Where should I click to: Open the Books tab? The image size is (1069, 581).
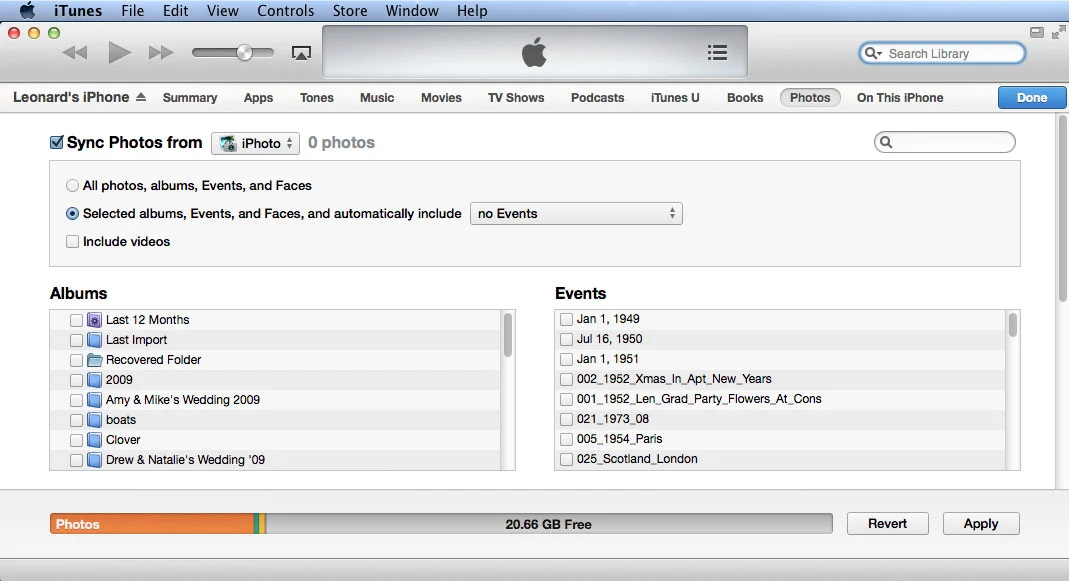(x=744, y=98)
